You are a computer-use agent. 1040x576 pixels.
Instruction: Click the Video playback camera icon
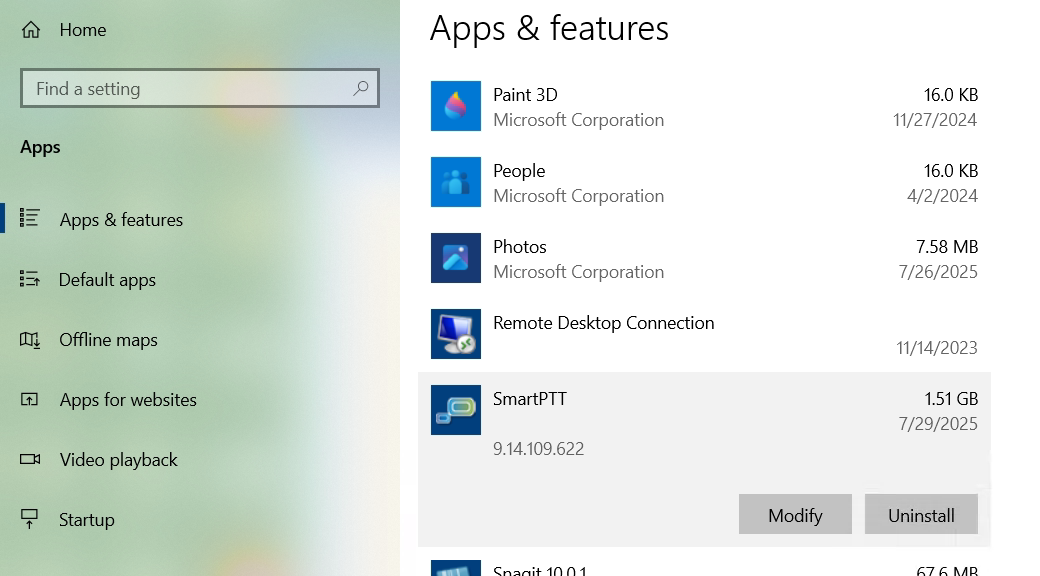tap(30, 459)
